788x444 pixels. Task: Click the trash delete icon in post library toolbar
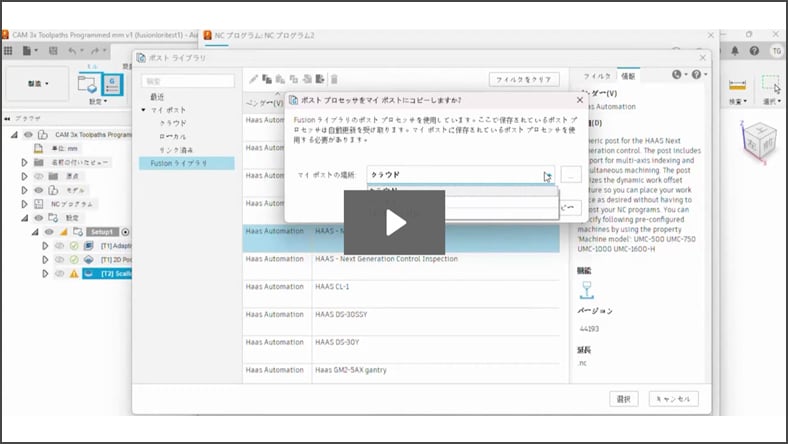(x=334, y=79)
